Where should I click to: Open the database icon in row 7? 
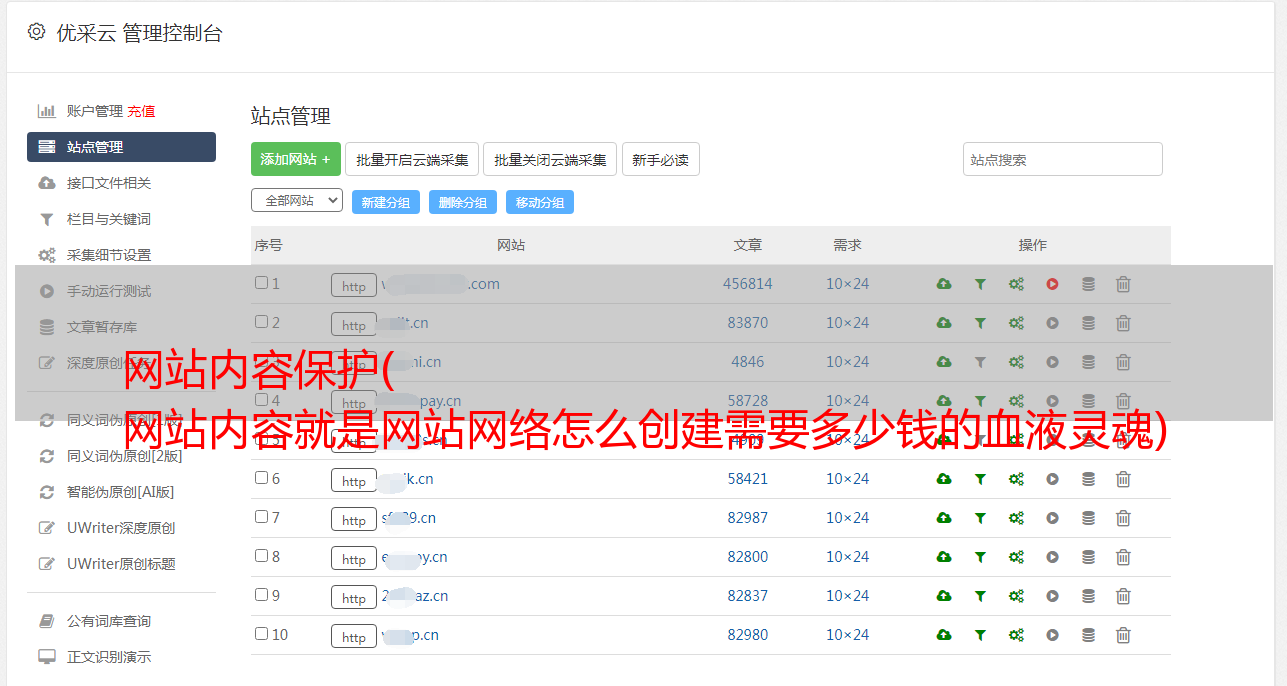tap(1088, 518)
